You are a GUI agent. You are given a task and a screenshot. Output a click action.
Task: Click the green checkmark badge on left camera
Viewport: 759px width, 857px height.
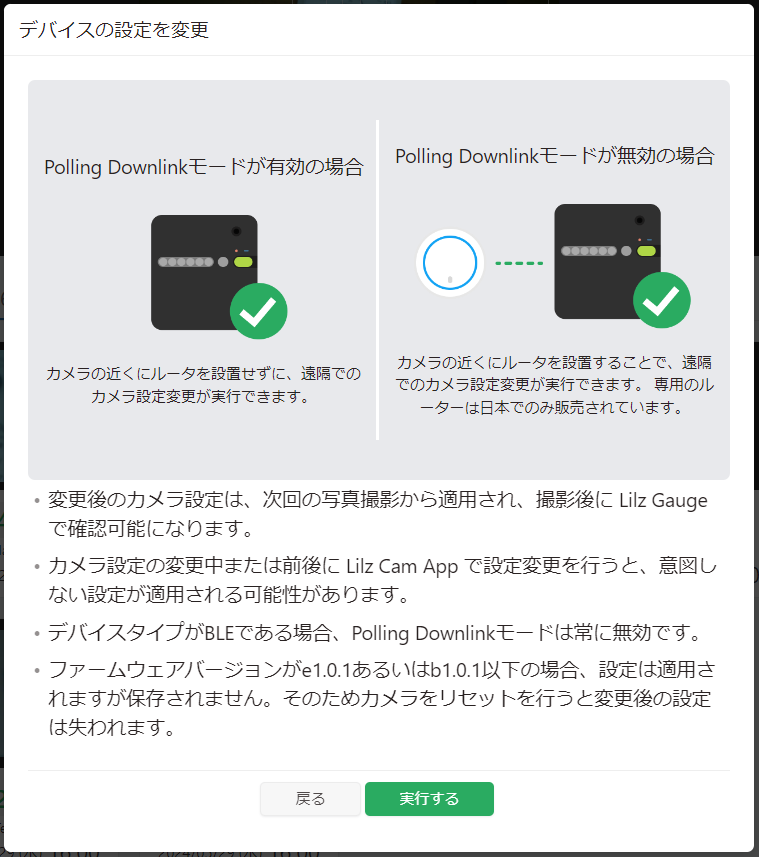258,311
